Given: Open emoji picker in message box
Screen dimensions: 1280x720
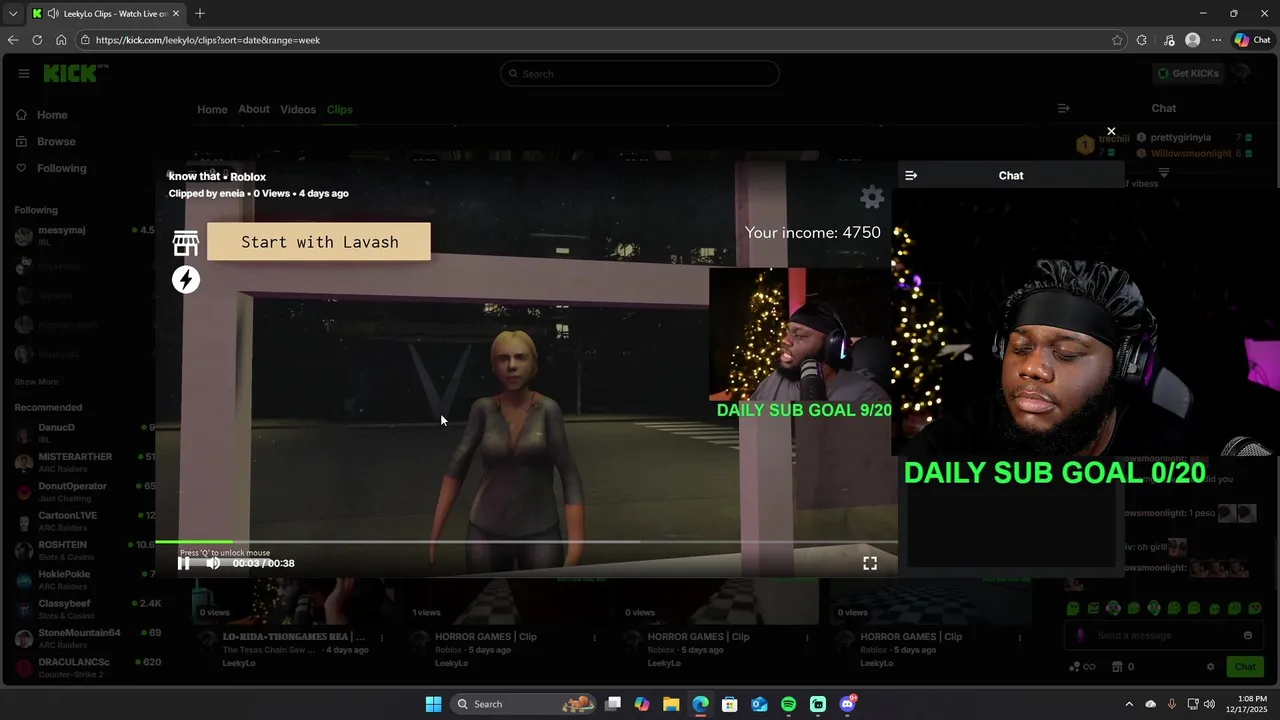Looking at the screenshot, I should tap(1247, 635).
